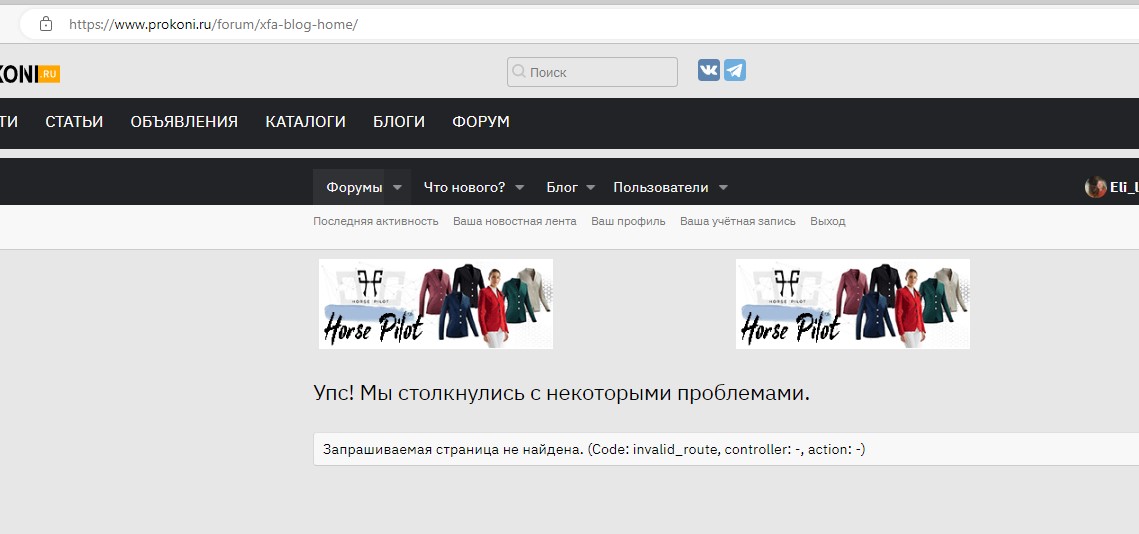Click the magnifier icon in search box
1139x534 pixels.
[518, 72]
